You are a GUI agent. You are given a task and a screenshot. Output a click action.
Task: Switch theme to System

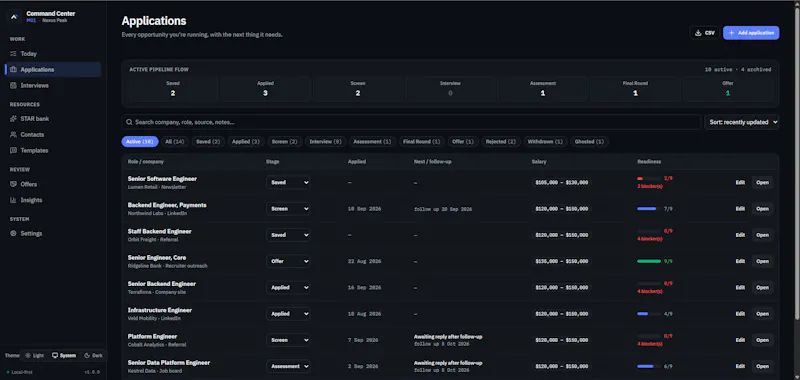[x=64, y=356]
